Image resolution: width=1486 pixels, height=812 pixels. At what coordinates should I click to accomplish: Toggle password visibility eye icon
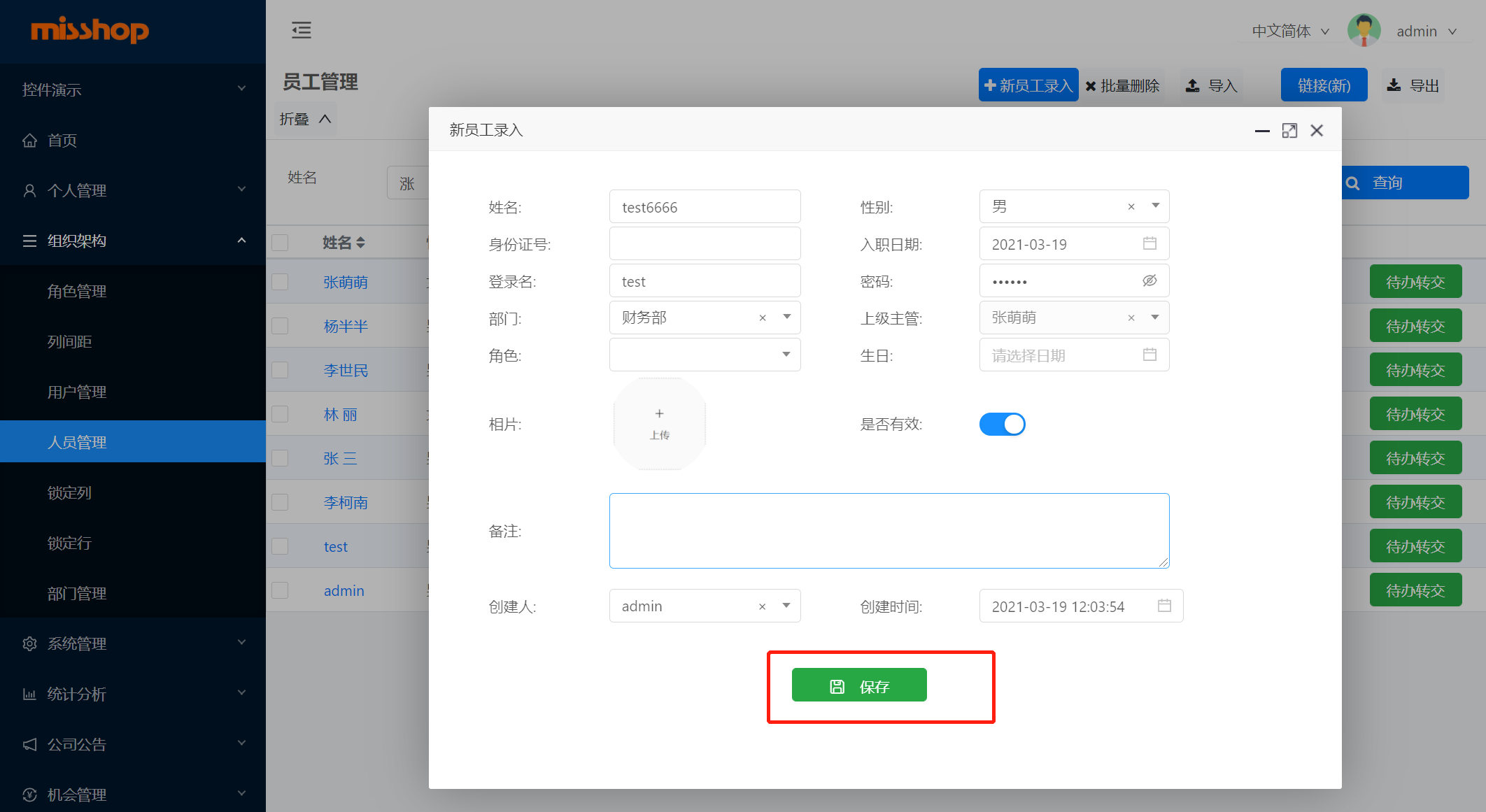(x=1149, y=281)
